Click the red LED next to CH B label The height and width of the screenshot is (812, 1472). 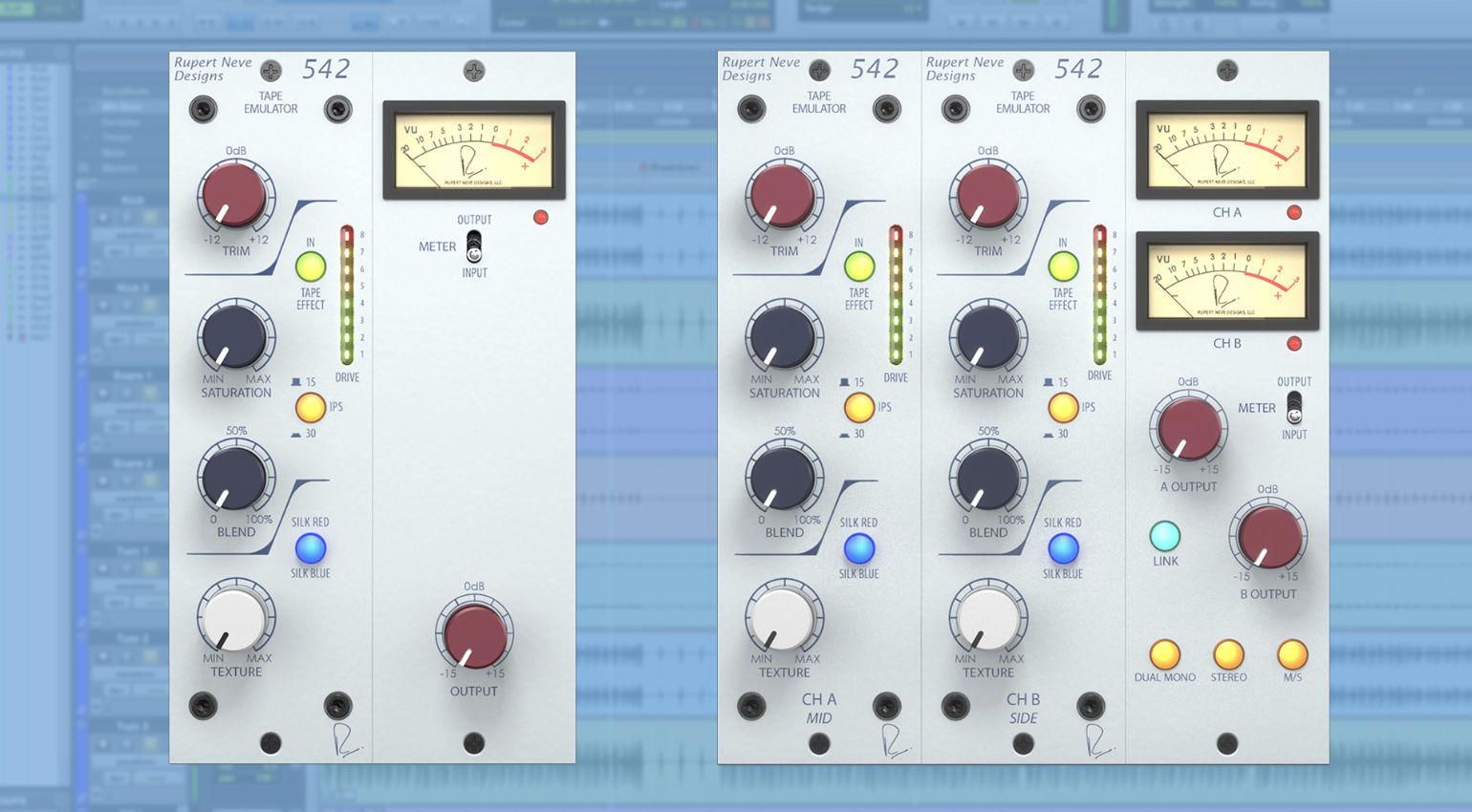point(1294,343)
